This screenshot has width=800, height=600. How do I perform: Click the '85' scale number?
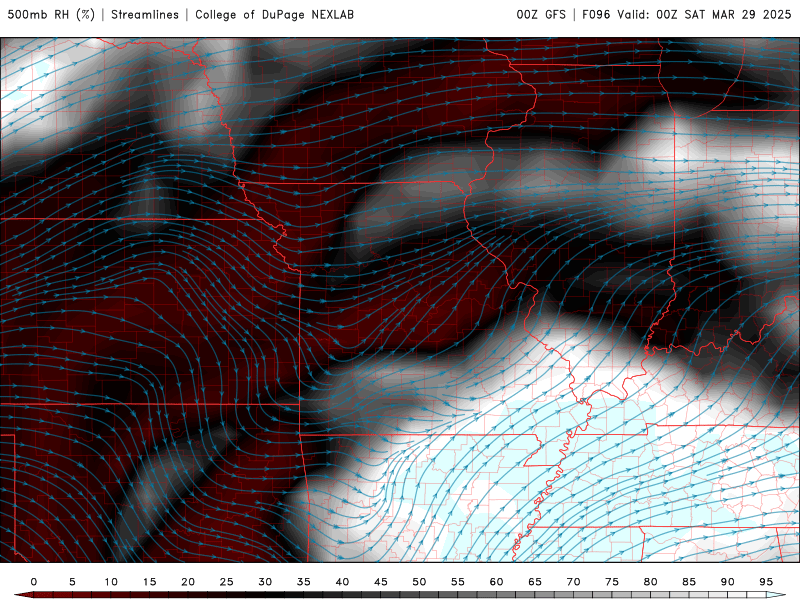[689, 582]
